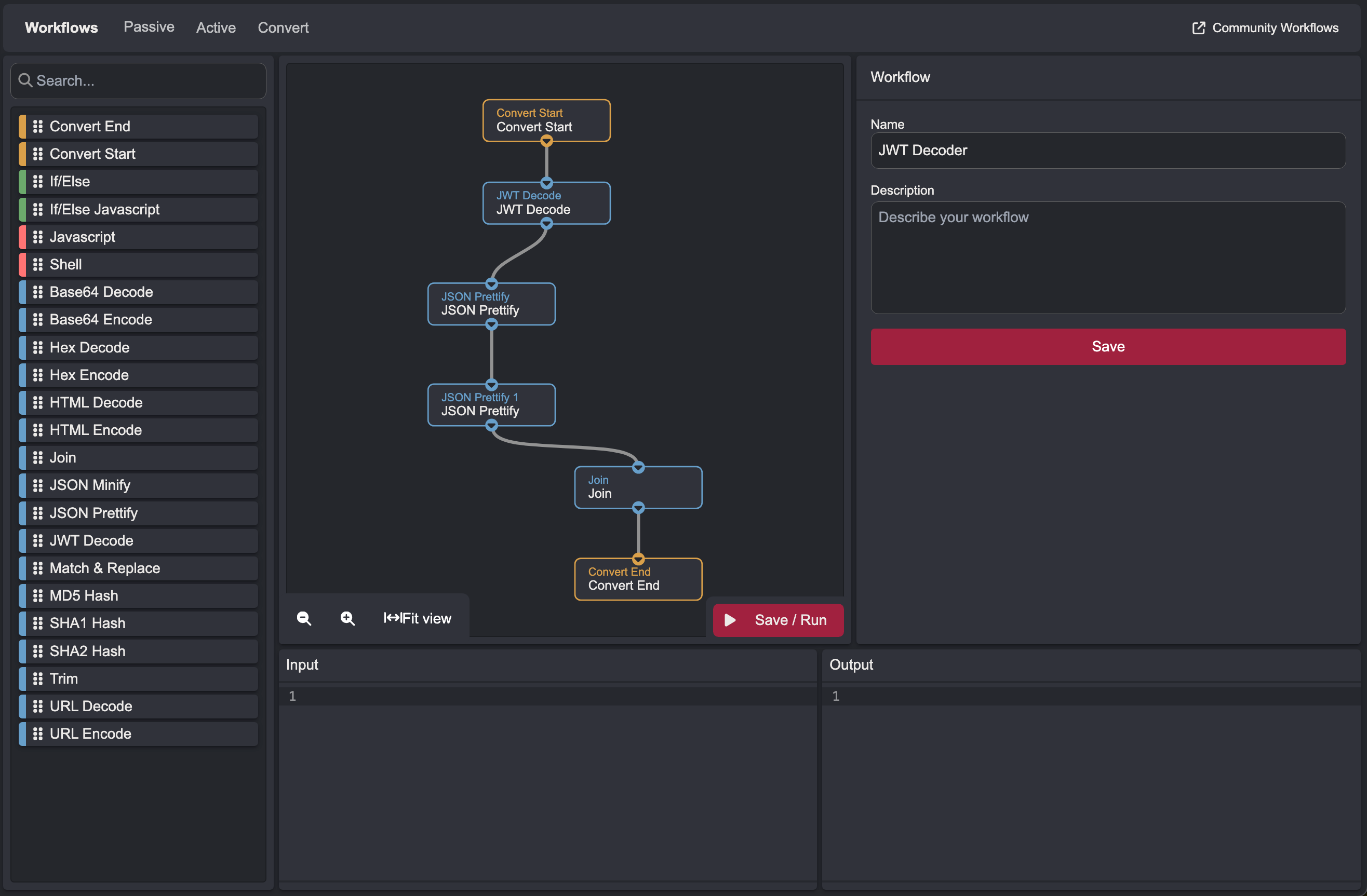
Task: Select the JWT Decode node on canvas
Action: pos(546,202)
